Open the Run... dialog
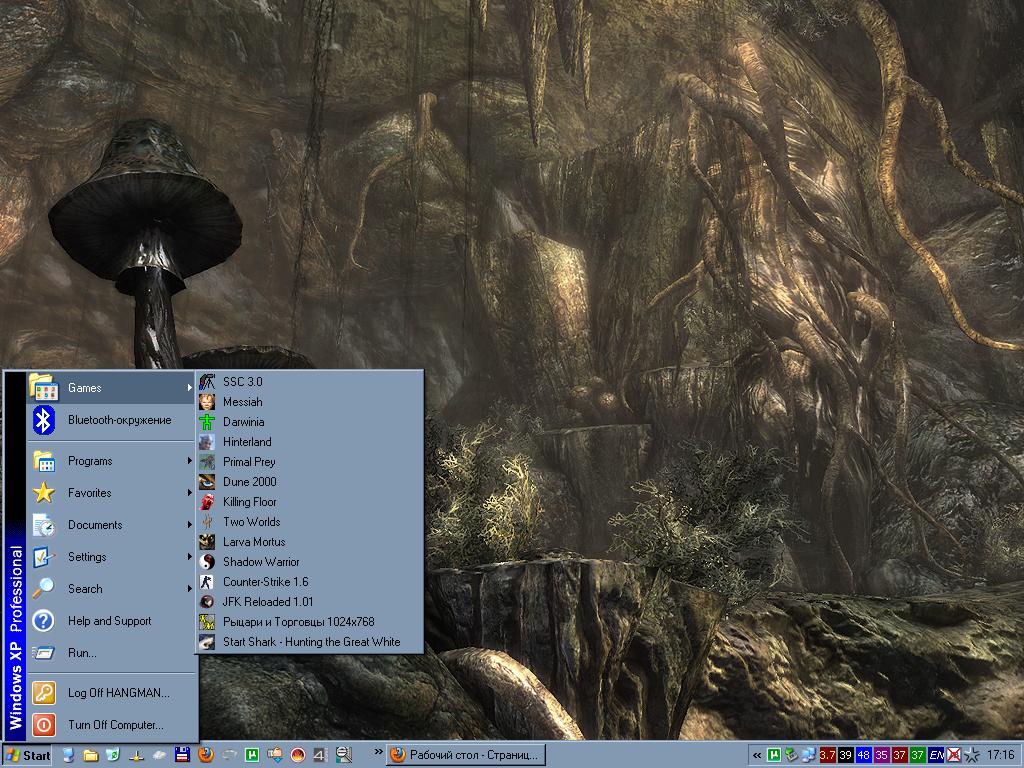 (x=111, y=653)
